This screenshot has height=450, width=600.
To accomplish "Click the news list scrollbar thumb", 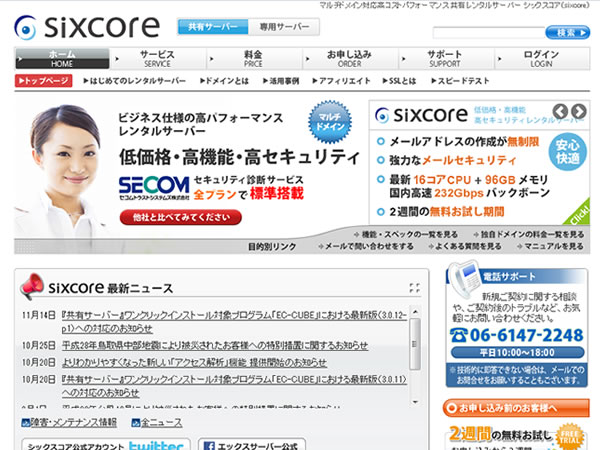I will 415,344.
